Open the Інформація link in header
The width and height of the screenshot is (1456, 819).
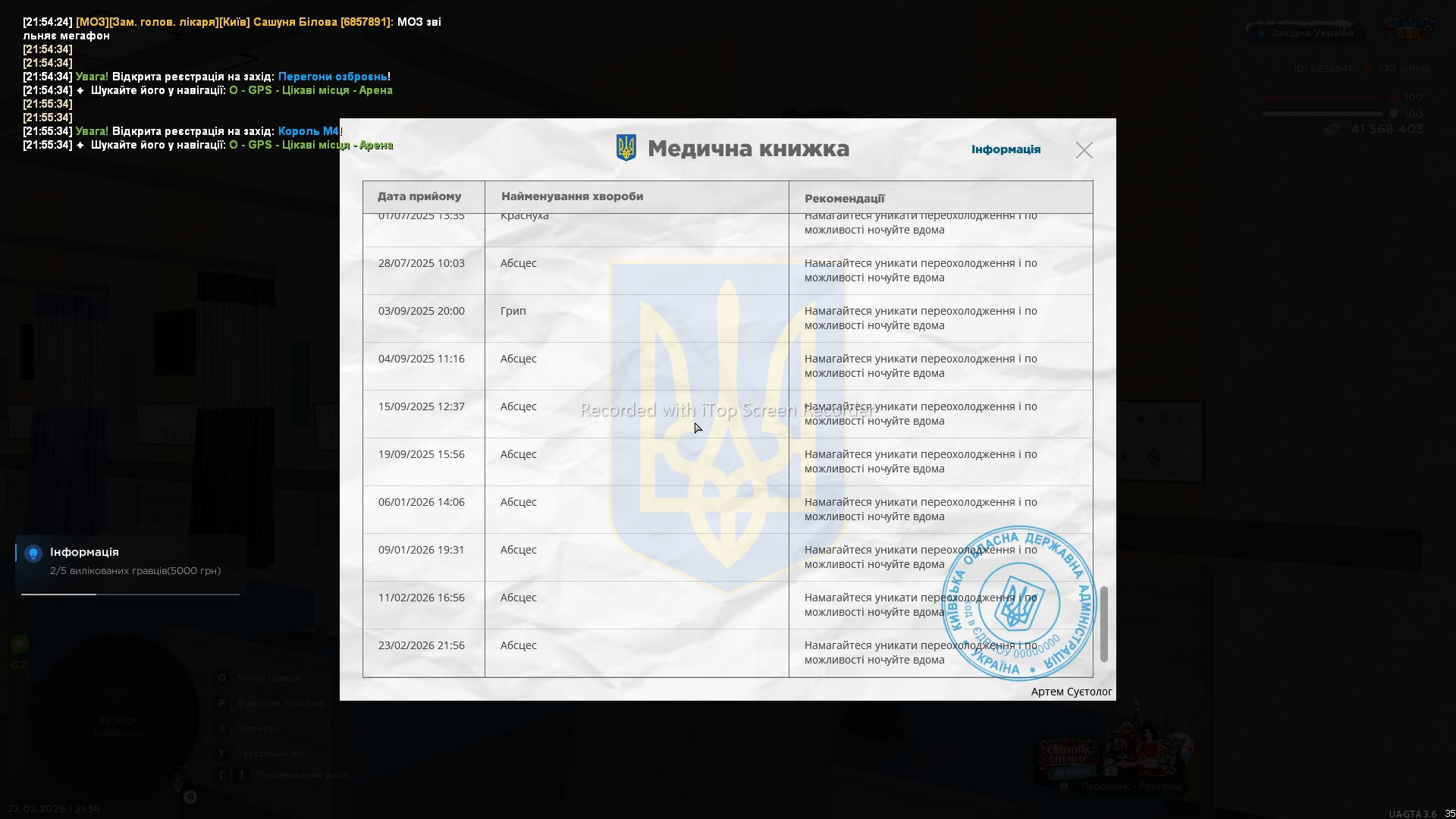tap(1006, 149)
